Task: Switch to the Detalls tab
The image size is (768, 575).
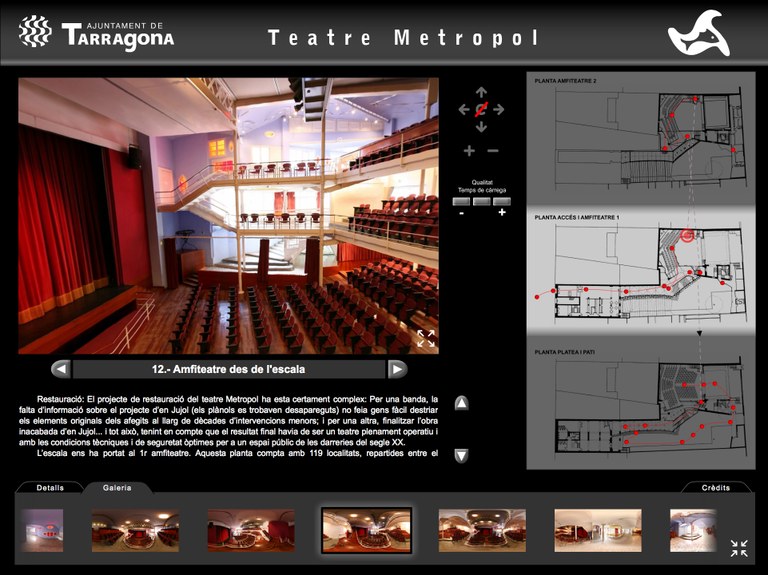Action: 50,488
